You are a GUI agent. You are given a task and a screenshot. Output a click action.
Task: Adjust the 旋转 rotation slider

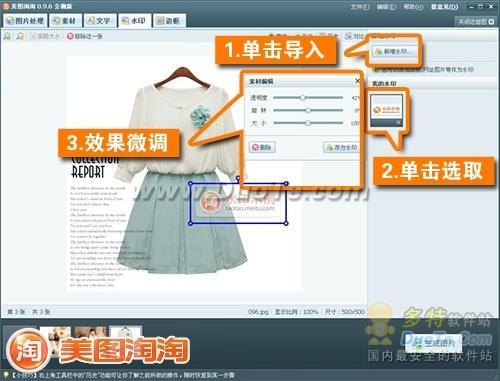coord(308,110)
